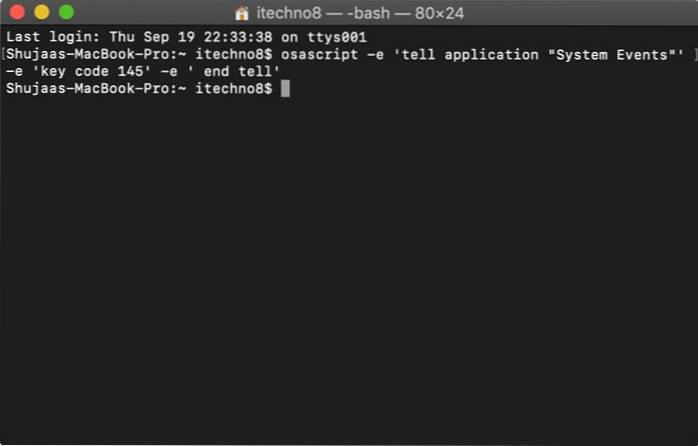
Task: Close the Terminal window with red button
Action: (17, 12)
